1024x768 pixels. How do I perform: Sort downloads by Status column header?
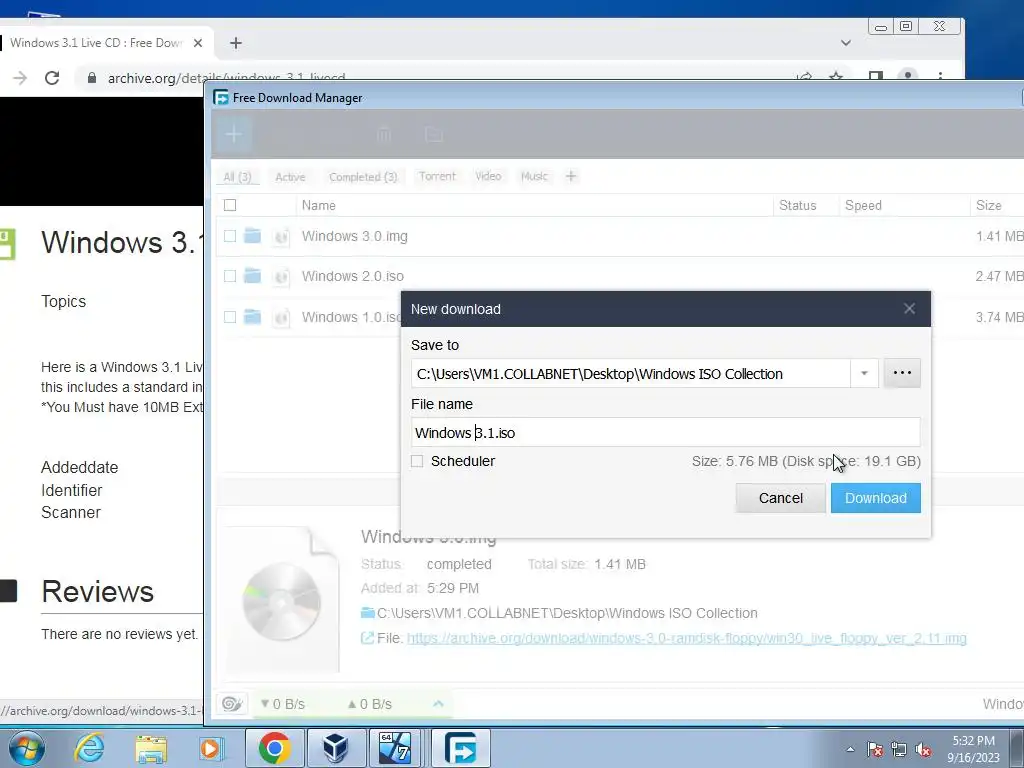tap(797, 205)
